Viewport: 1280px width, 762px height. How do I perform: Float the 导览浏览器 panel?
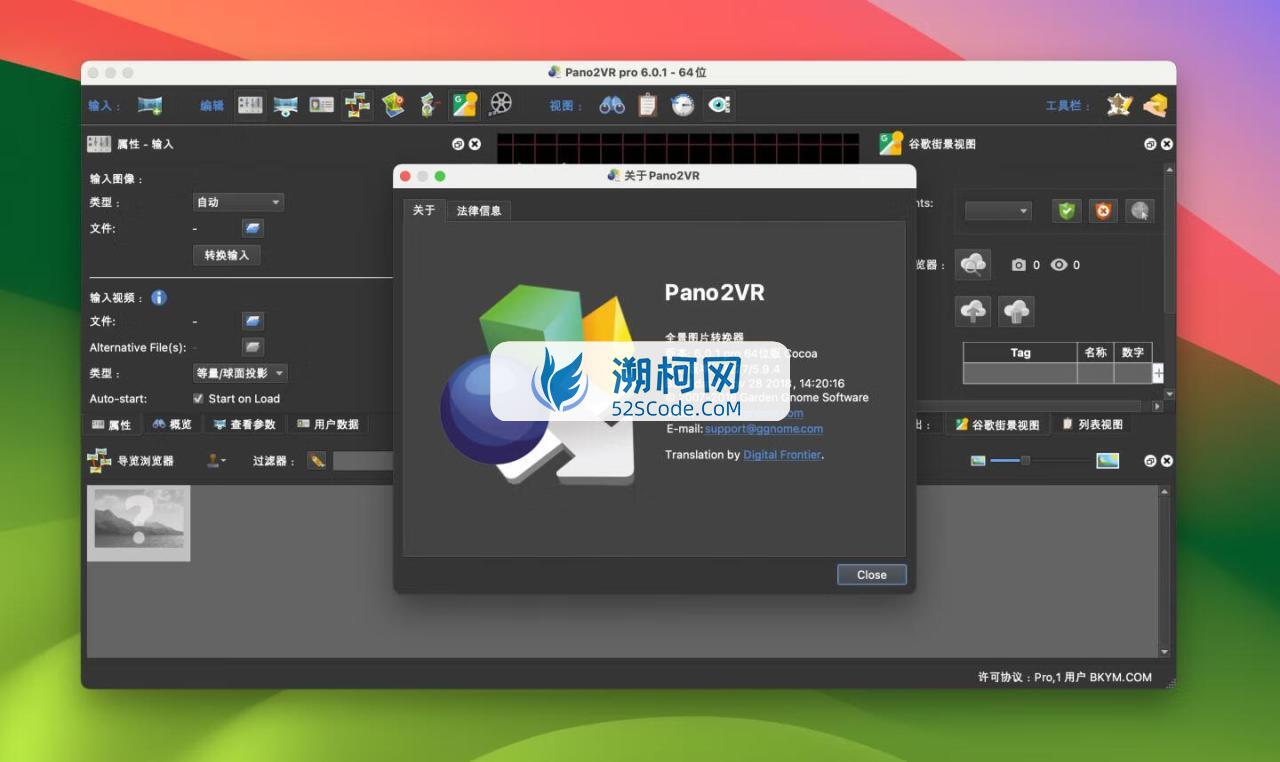coord(1150,461)
